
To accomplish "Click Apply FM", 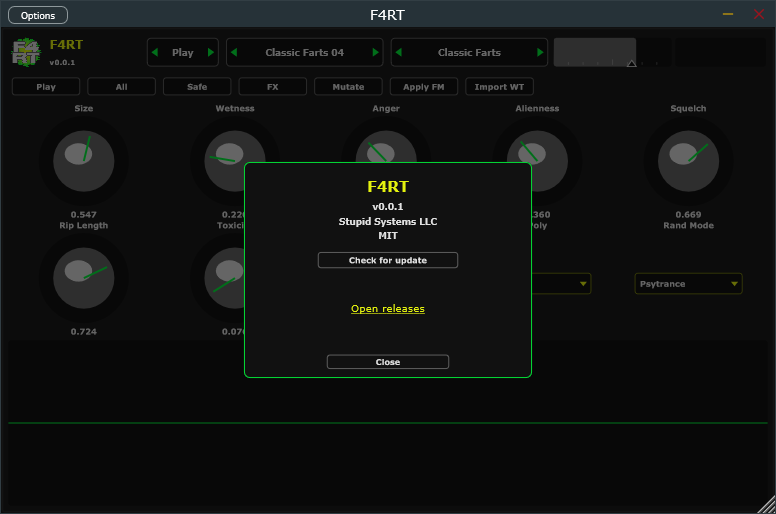I will [x=424, y=87].
